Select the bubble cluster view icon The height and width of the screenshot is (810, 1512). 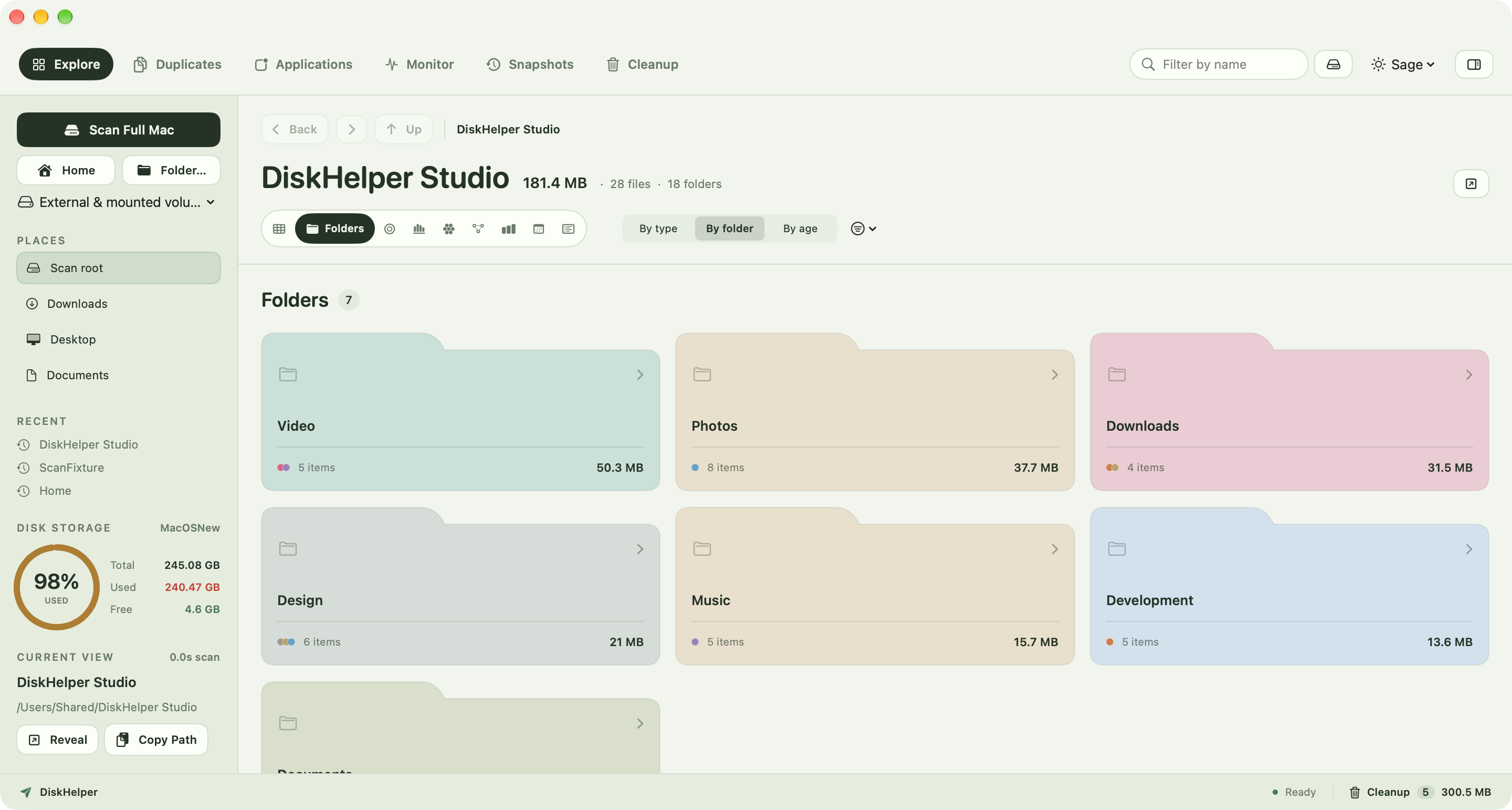tap(449, 229)
